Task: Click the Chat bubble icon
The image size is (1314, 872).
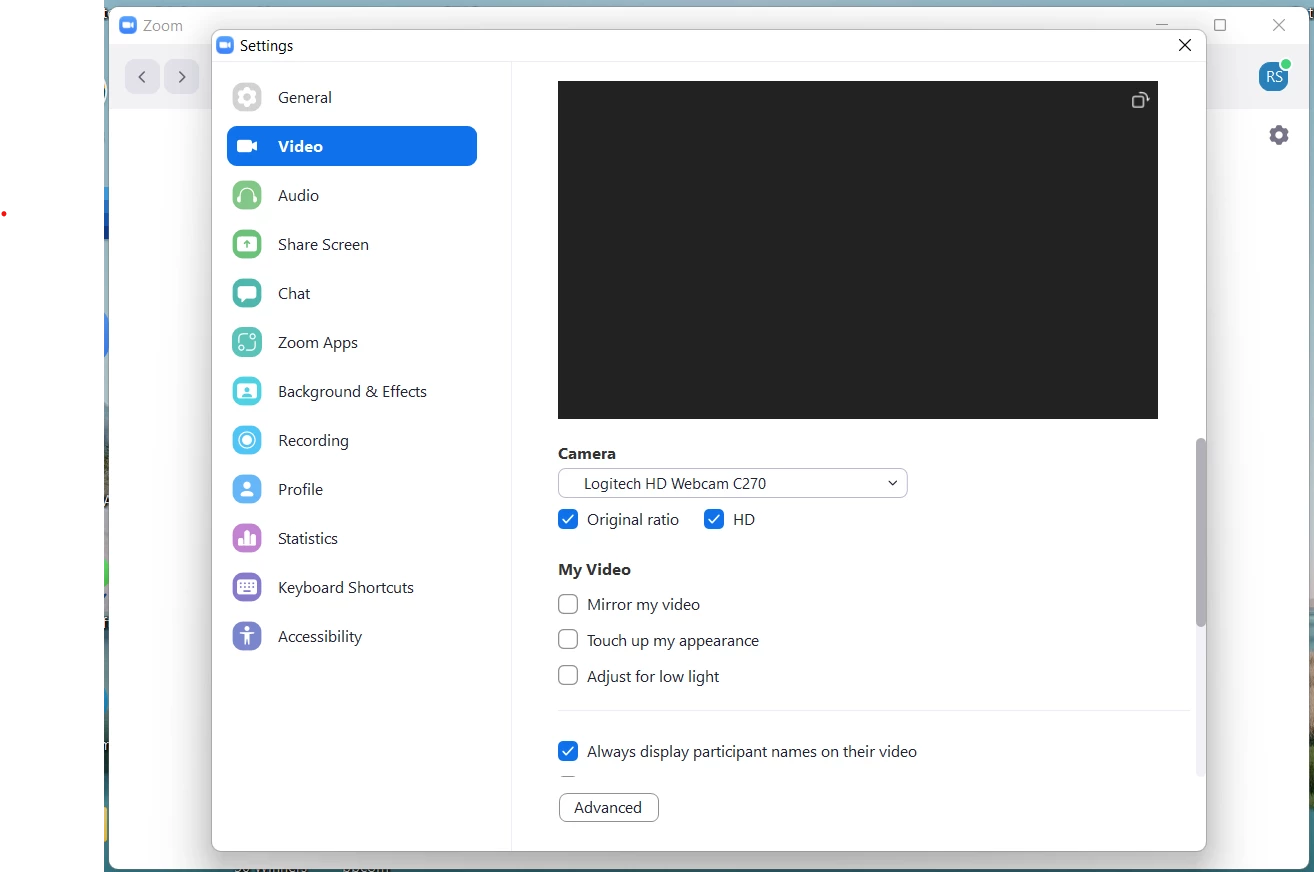Action: (247, 293)
